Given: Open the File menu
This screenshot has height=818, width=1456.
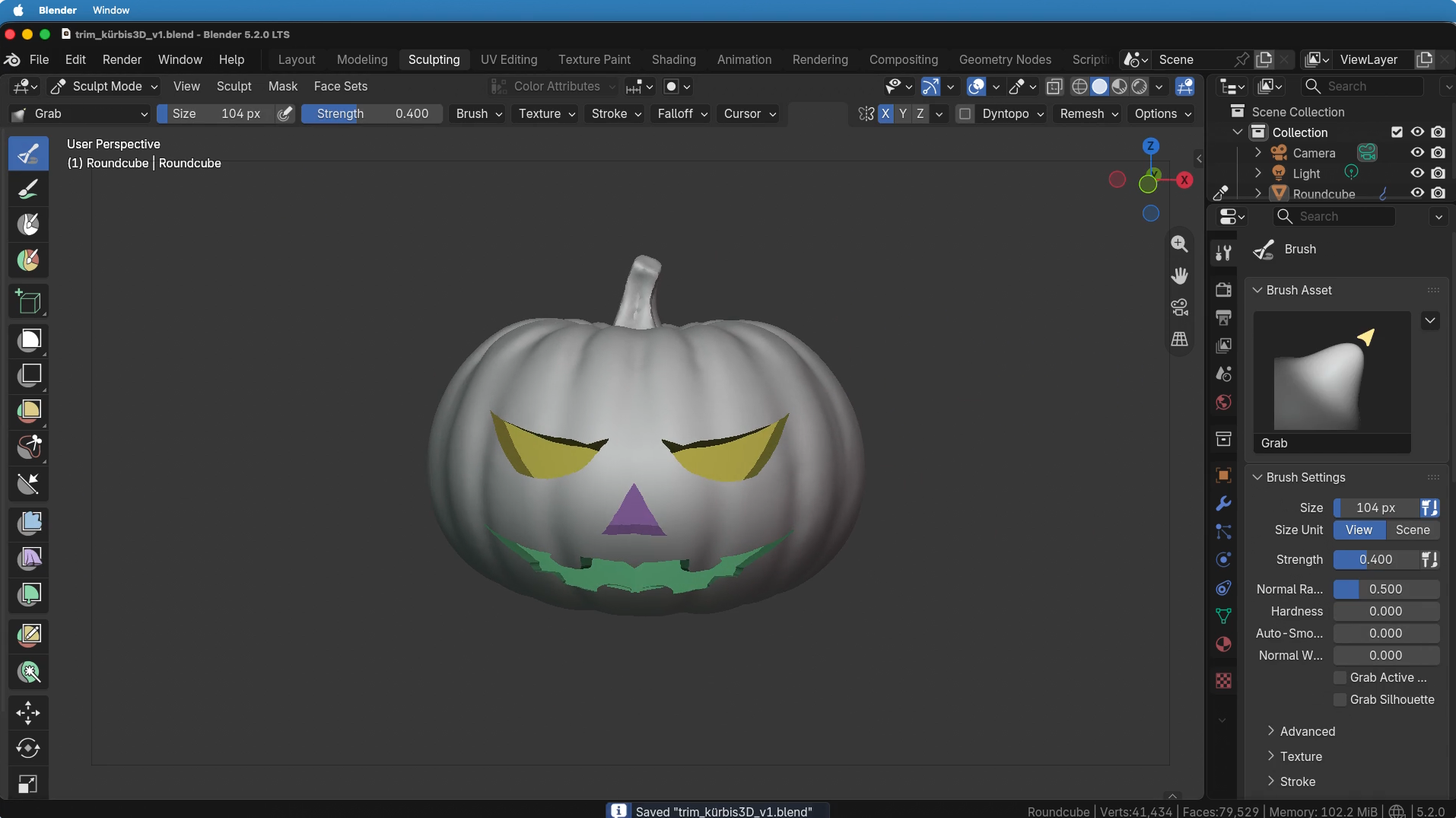Looking at the screenshot, I should click(39, 59).
